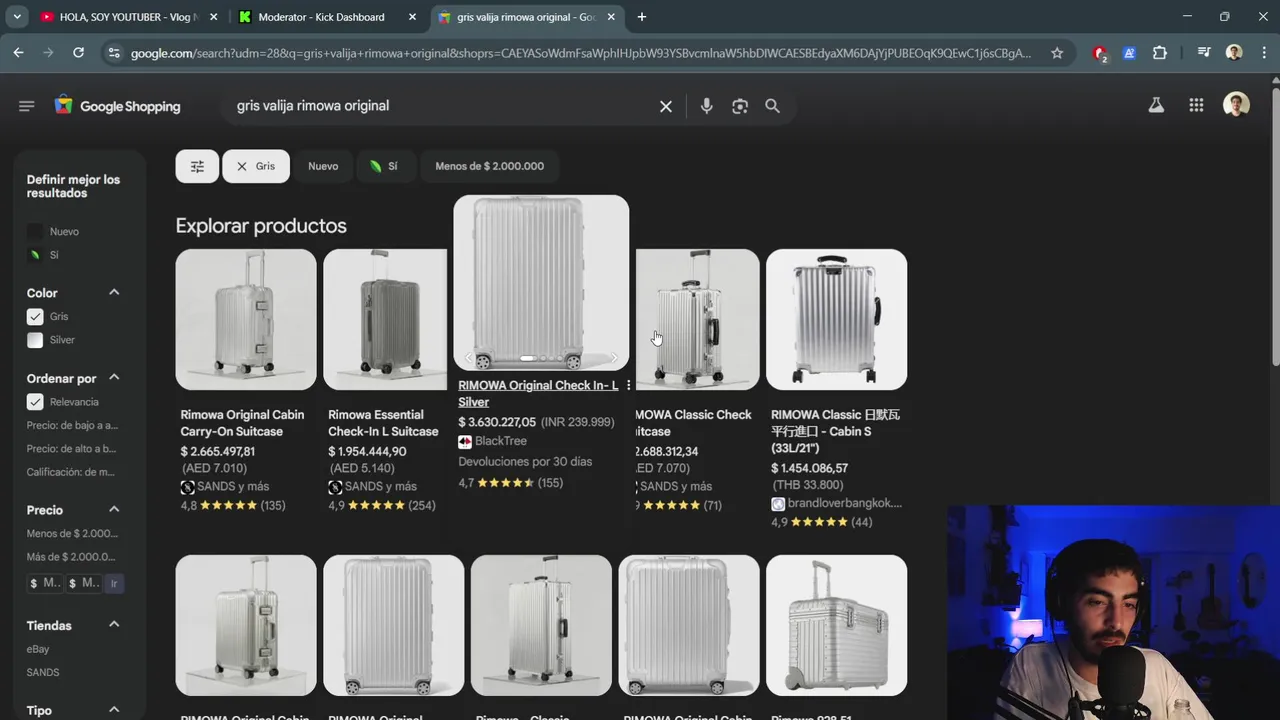Click the red extension icon in toolbar
The image size is (1280, 720).
(x=1100, y=53)
